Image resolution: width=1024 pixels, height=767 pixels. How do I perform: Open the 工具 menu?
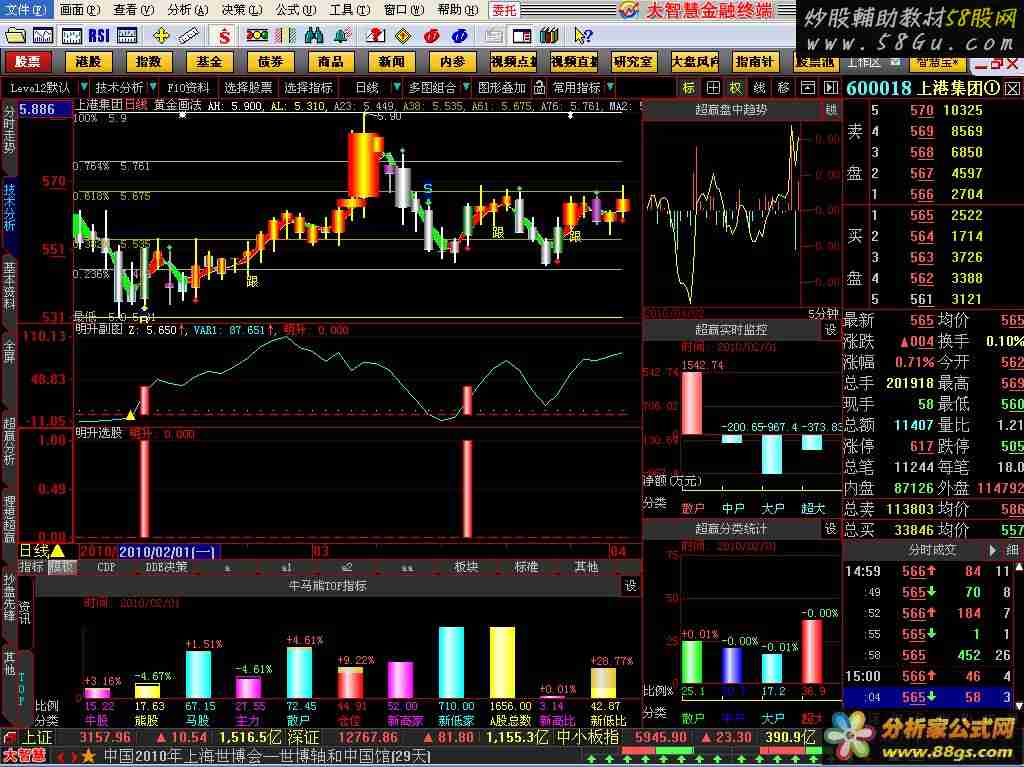click(x=349, y=10)
